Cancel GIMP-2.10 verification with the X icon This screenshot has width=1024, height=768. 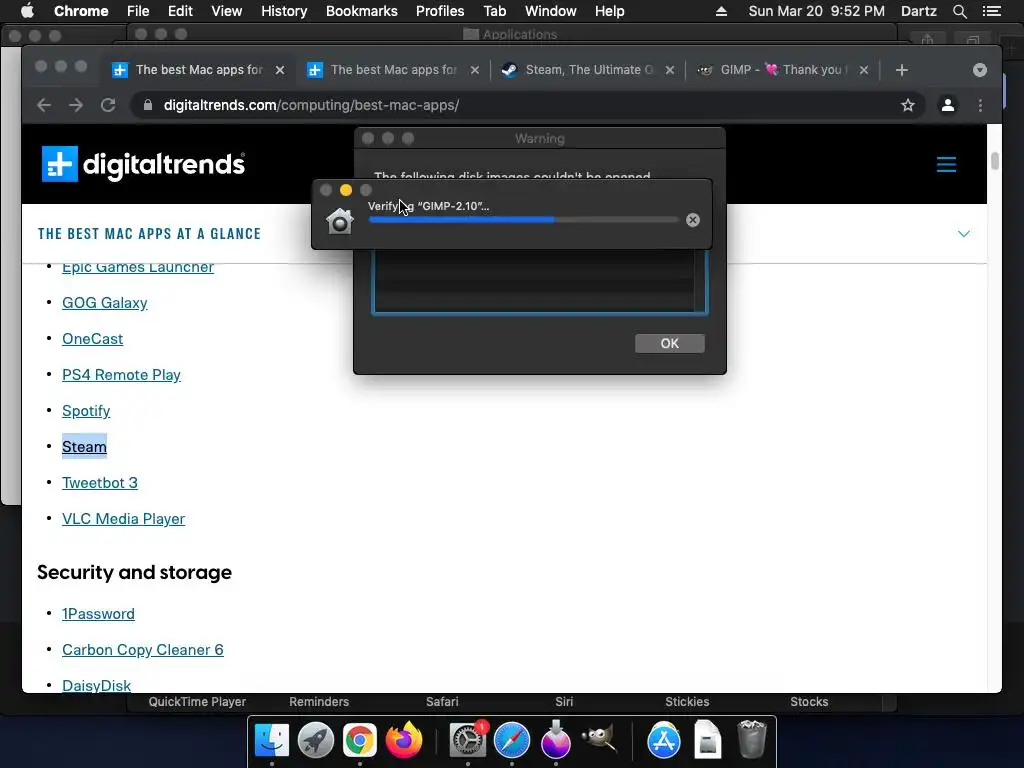tap(693, 220)
